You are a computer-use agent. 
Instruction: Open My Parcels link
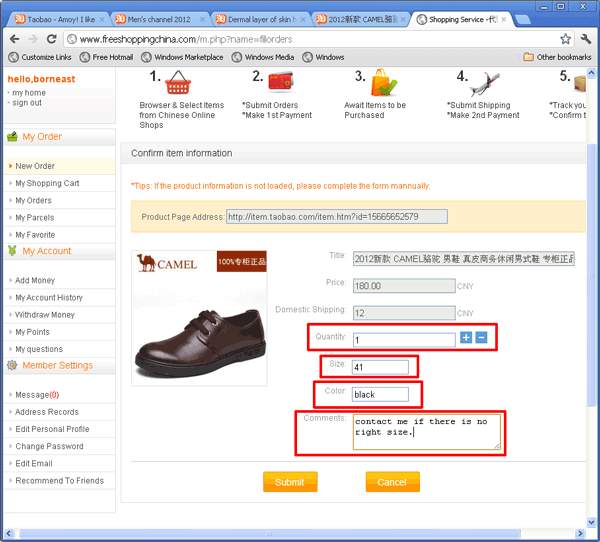coord(34,218)
